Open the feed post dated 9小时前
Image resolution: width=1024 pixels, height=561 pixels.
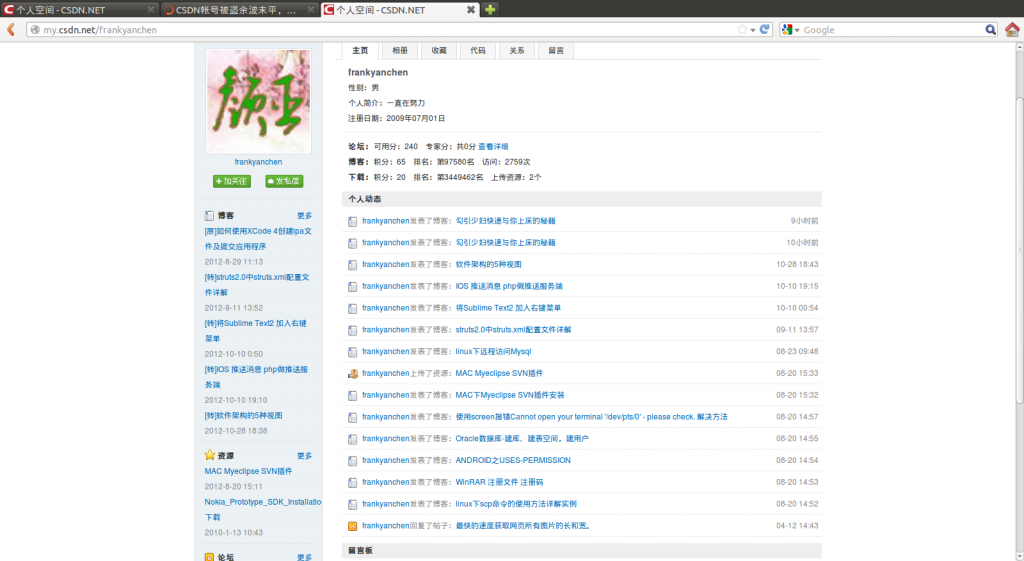[x=505, y=221]
